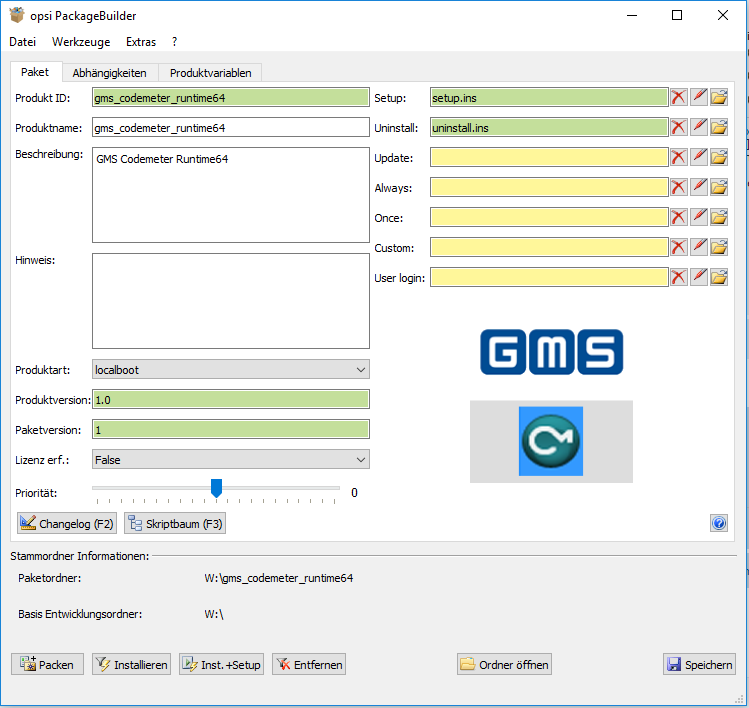The width and height of the screenshot is (749, 708).
Task: Click in the Paketversion field
Action: point(231,429)
